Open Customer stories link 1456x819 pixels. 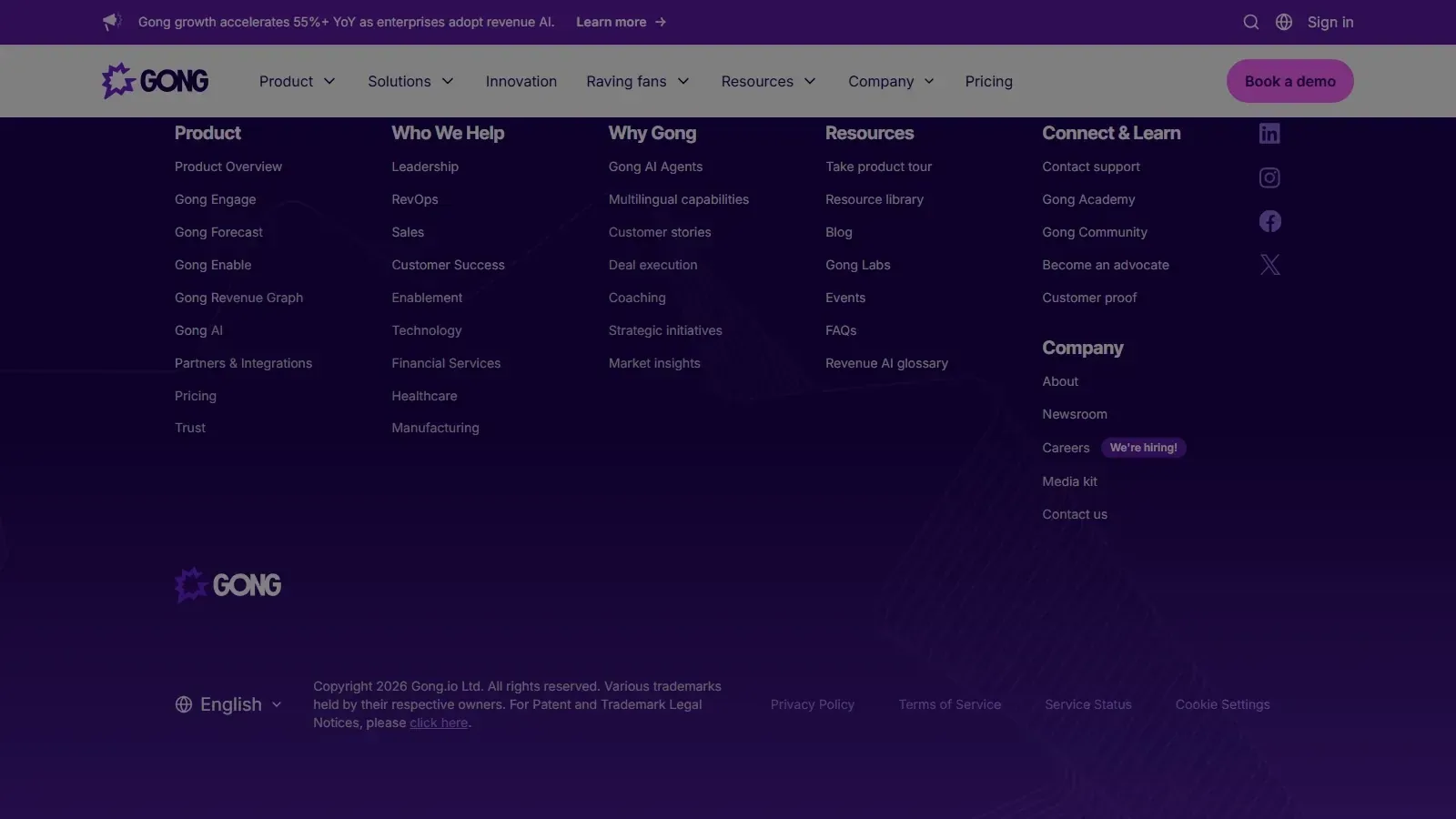pos(660,232)
